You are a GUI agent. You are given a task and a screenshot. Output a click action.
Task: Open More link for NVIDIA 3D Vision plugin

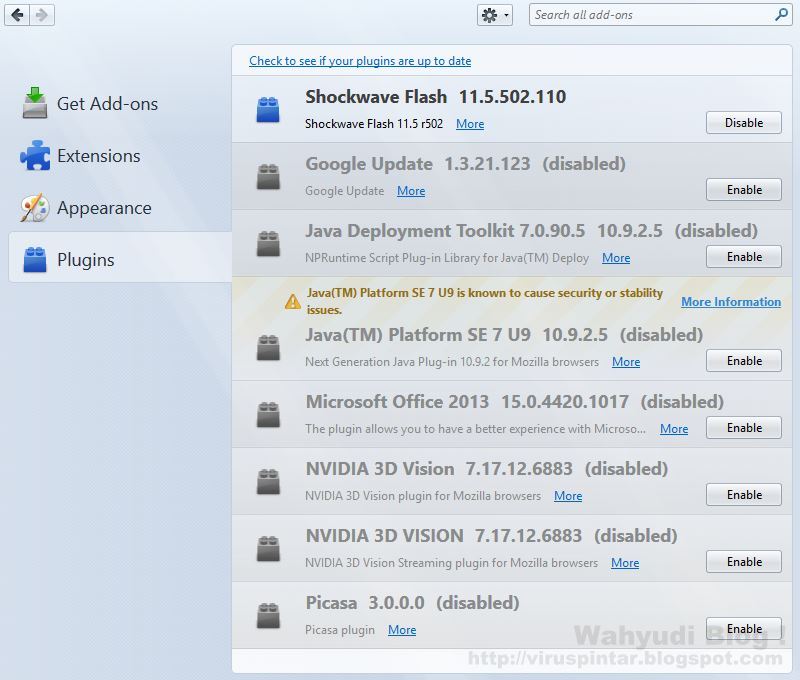coord(568,495)
